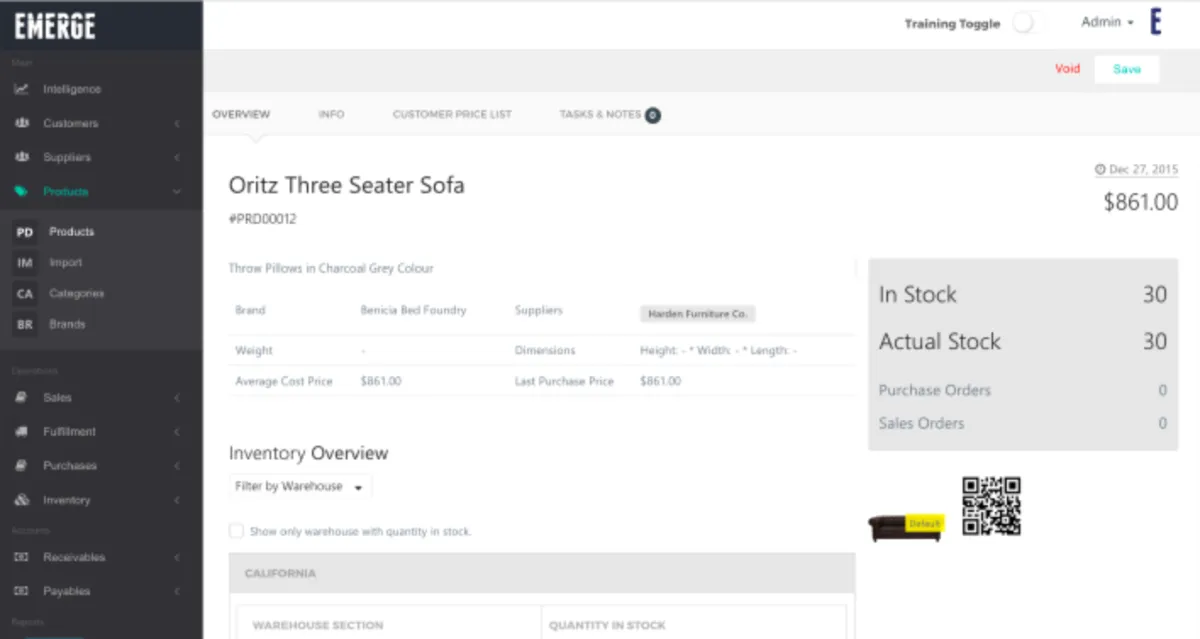Click the CA Categories badge icon
Viewport: 1200px width, 639px height.
[x=25, y=294]
